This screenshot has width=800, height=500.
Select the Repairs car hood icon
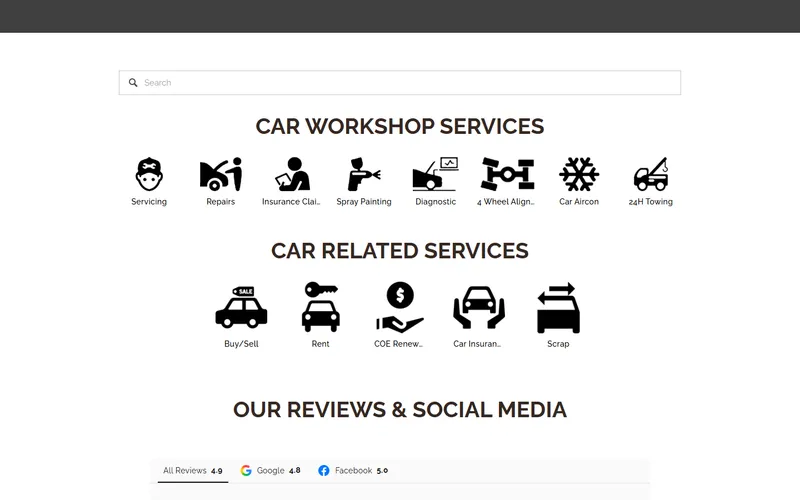tap(220, 174)
